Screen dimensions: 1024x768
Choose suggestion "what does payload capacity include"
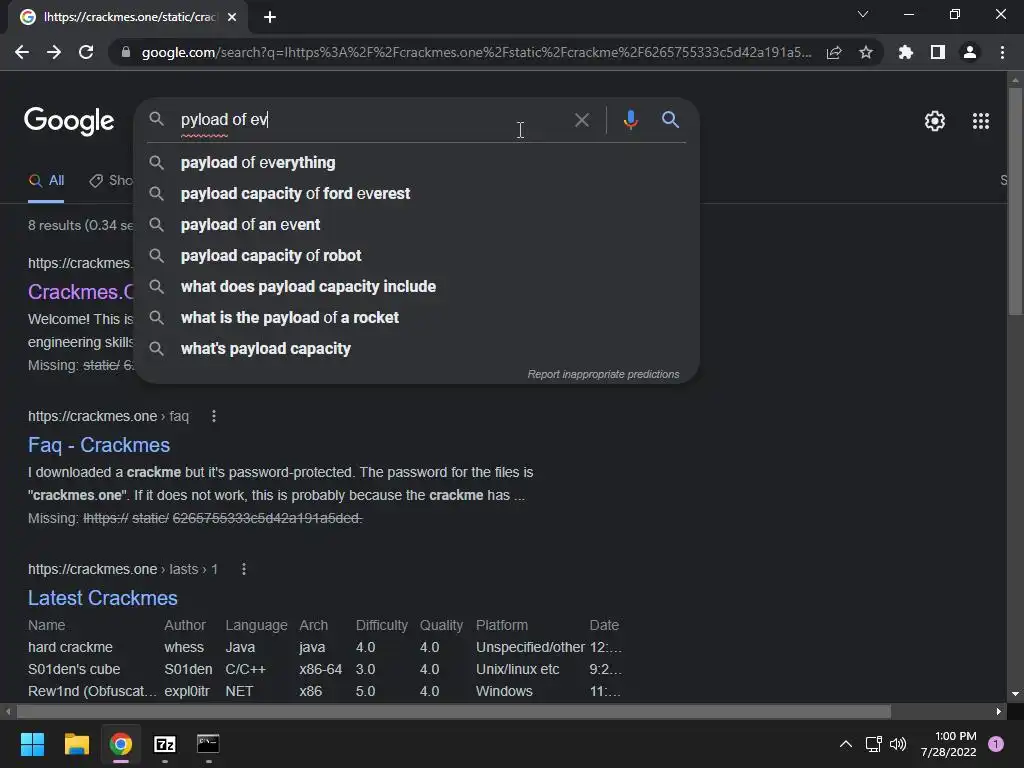pos(416,287)
